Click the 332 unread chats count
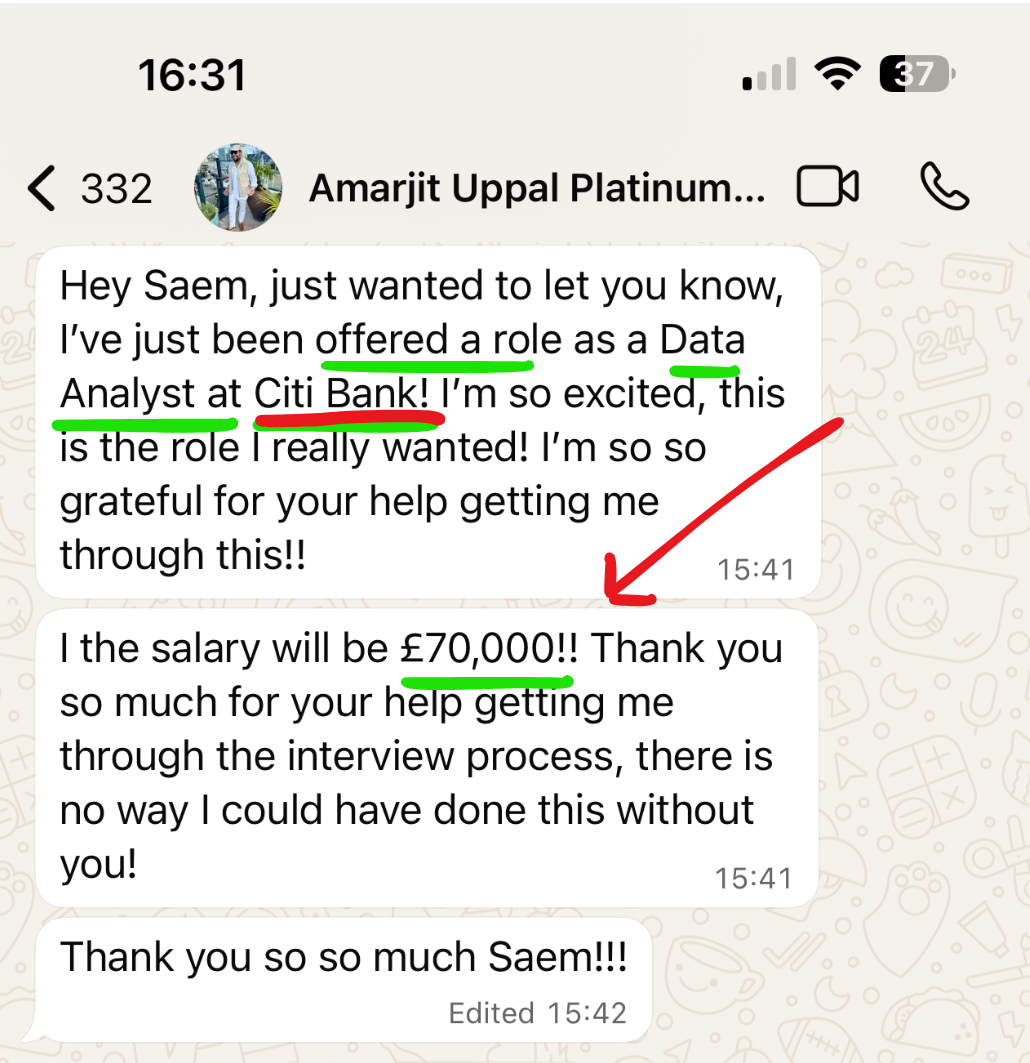Screen dimensions: 1030x1063 [116, 188]
